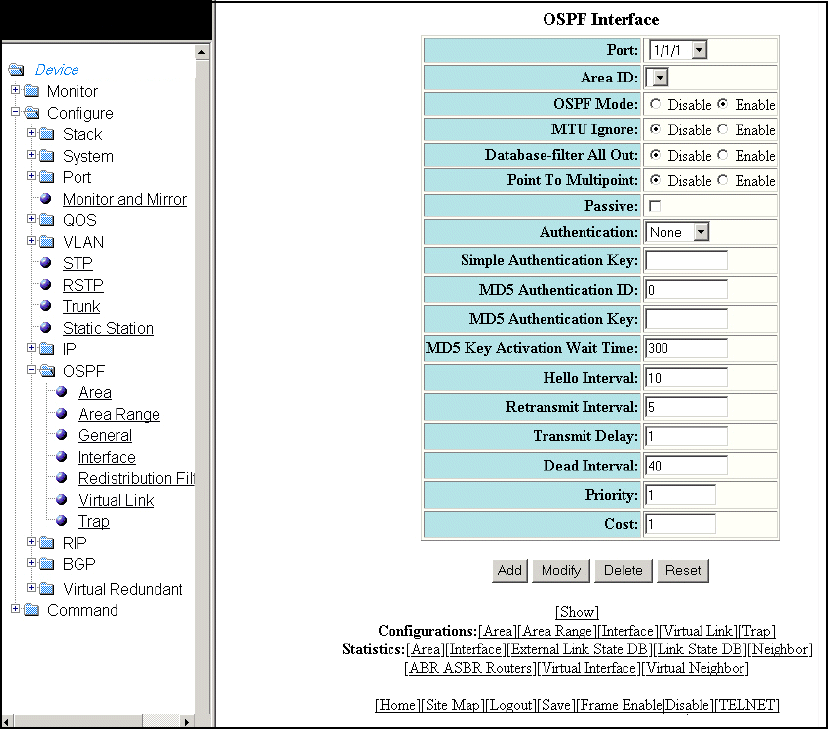The image size is (828, 729).
Task: Click the bullet icon beside Virtual Link
Action: coord(62,499)
